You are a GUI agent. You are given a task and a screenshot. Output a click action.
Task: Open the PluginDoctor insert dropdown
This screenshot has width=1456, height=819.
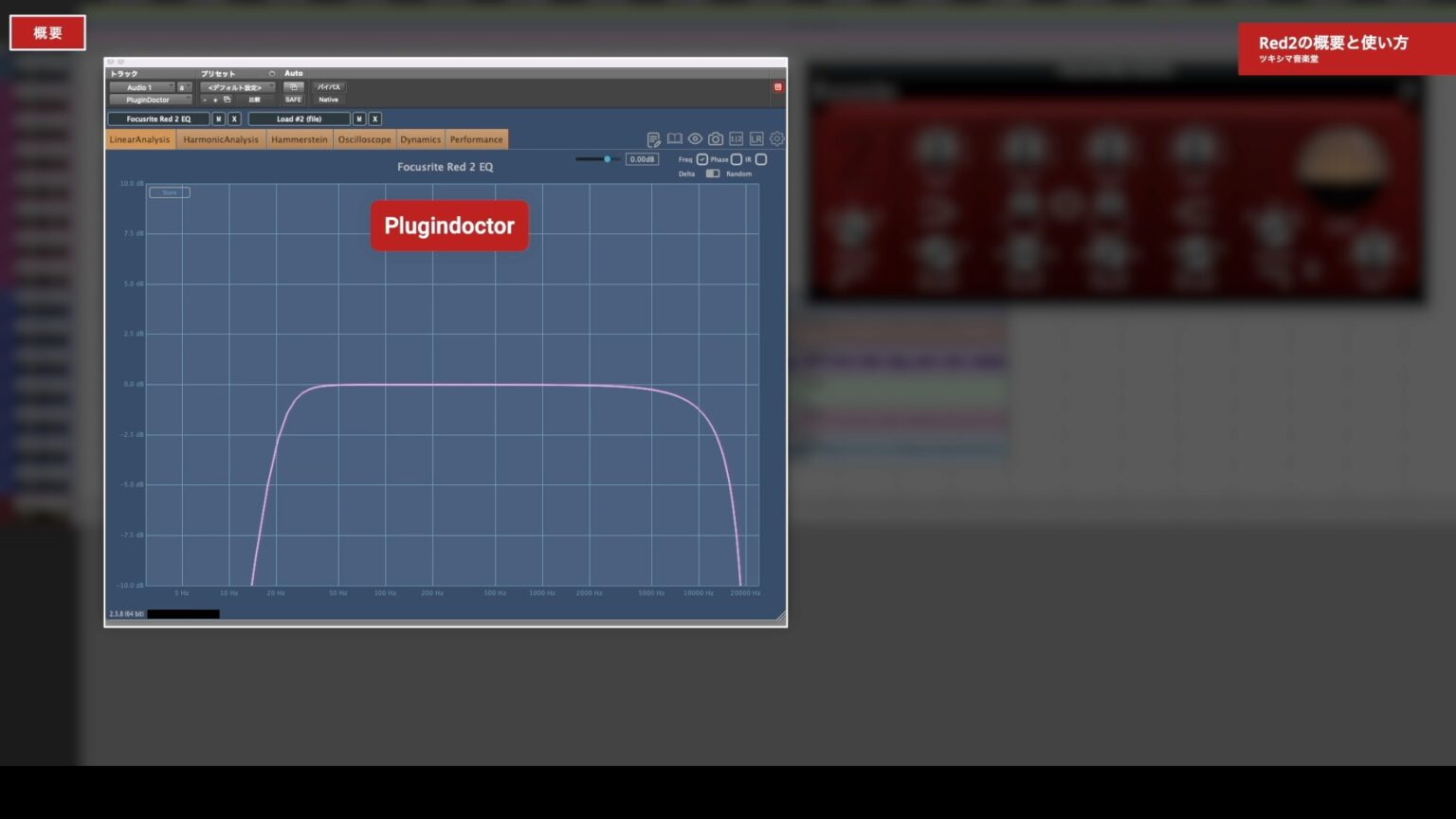[151, 100]
